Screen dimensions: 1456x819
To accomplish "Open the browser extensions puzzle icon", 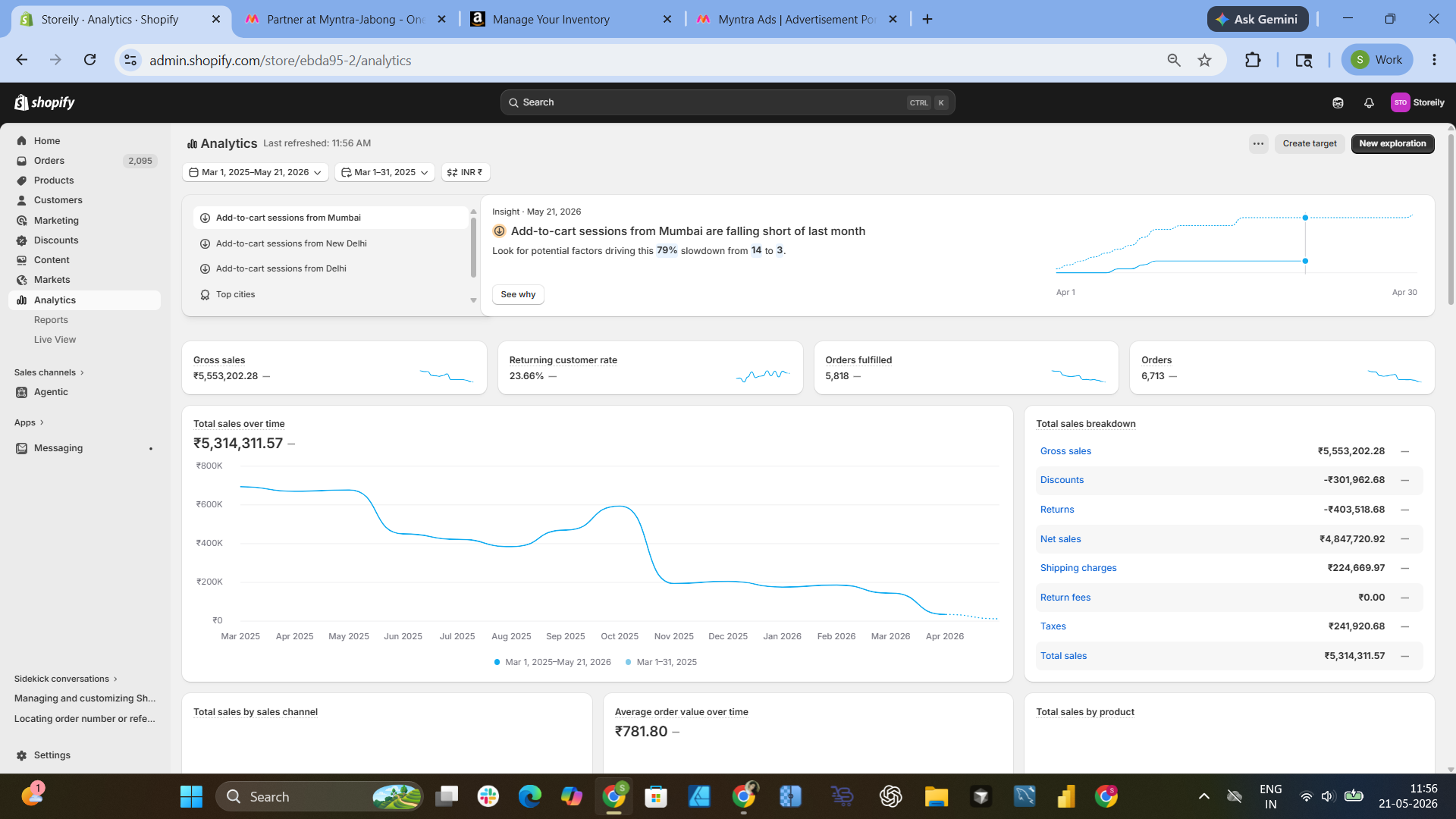I will tap(1253, 60).
